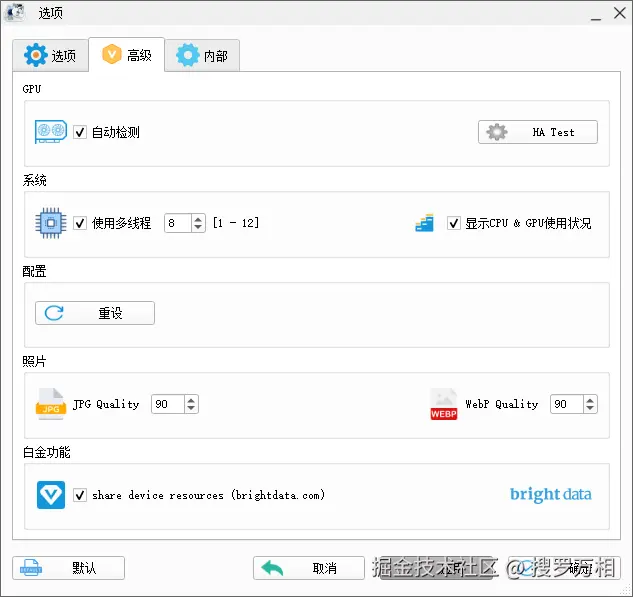Viewport: 633px width, 597px height.
Task: Lower WebP Quality with down arrow
Action: pos(590,408)
